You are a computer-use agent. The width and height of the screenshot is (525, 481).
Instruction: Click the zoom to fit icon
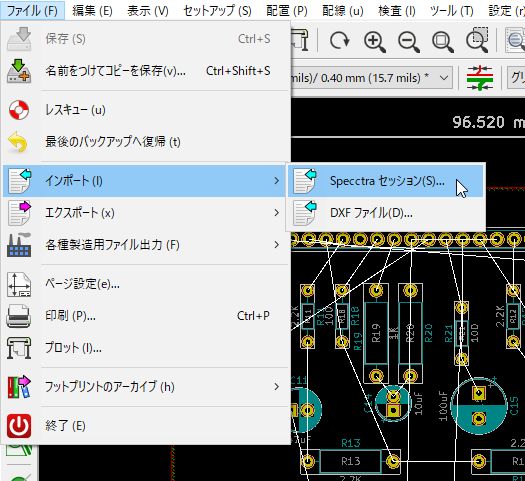click(x=443, y=42)
